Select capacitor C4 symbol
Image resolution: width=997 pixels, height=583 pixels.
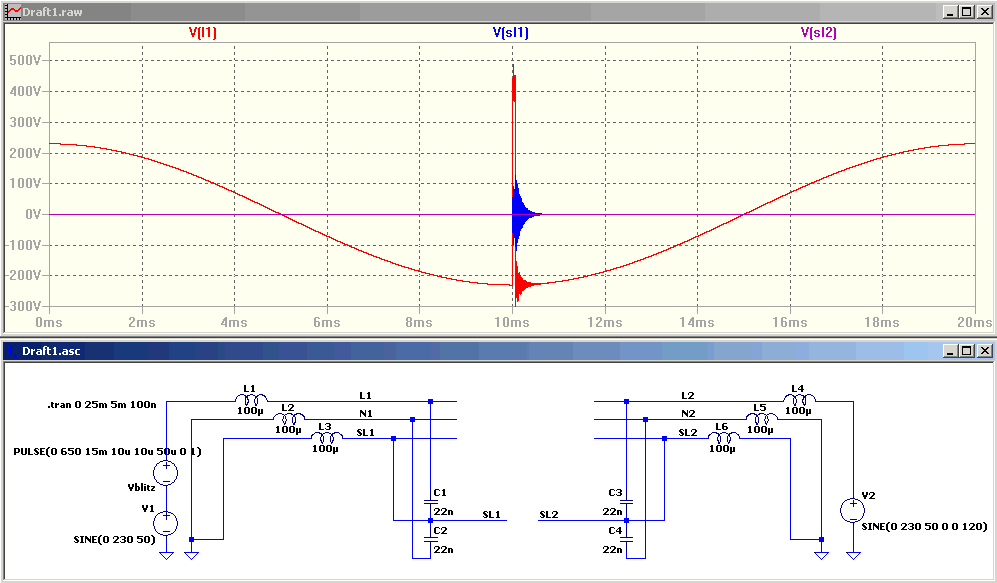click(x=626, y=538)
